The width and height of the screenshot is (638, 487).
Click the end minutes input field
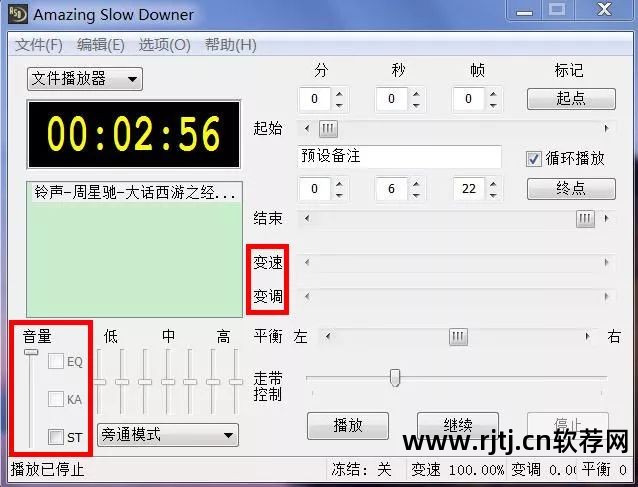pos(315,189)
